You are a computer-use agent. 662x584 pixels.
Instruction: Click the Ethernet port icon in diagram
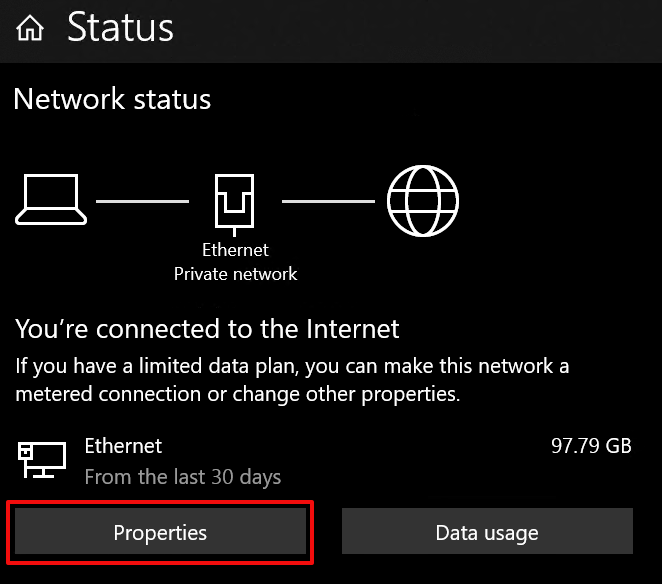coord(235,199)
